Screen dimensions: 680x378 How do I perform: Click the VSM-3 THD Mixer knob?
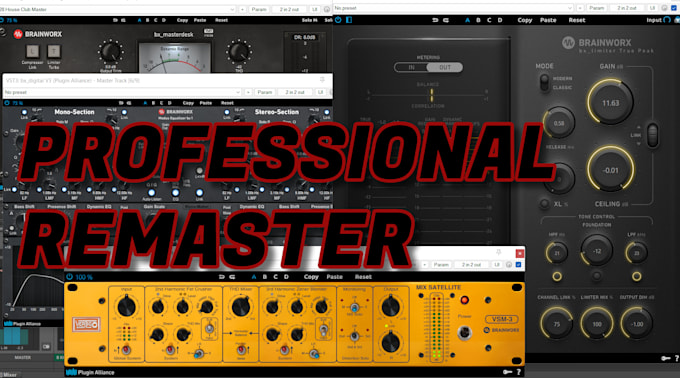point(241,306)
